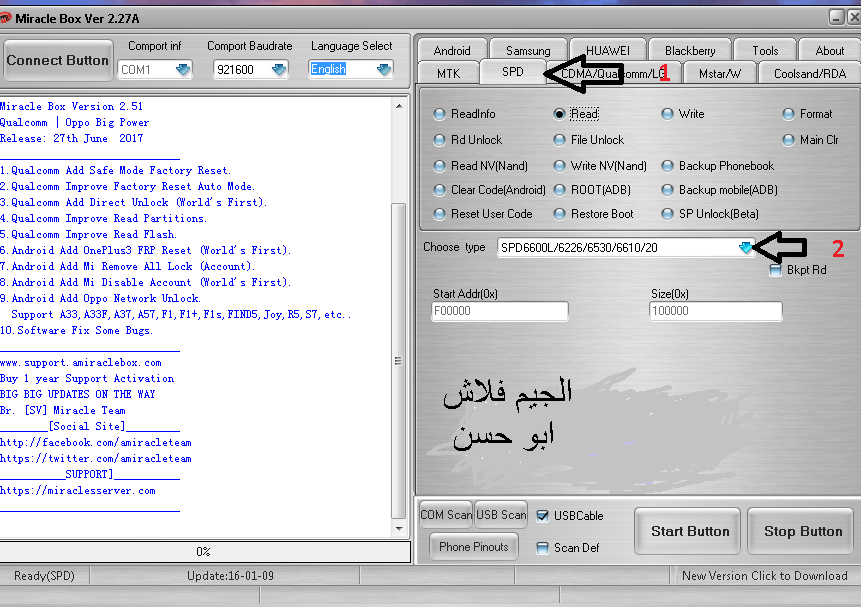Click the USB Scan button

point(501,515)
